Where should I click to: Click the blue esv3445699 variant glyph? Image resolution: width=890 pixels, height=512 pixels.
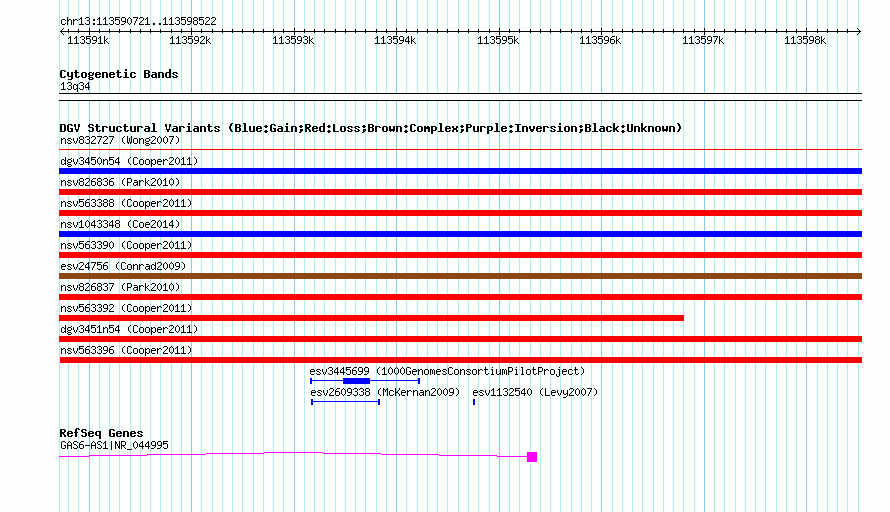[x=365, y=381]
